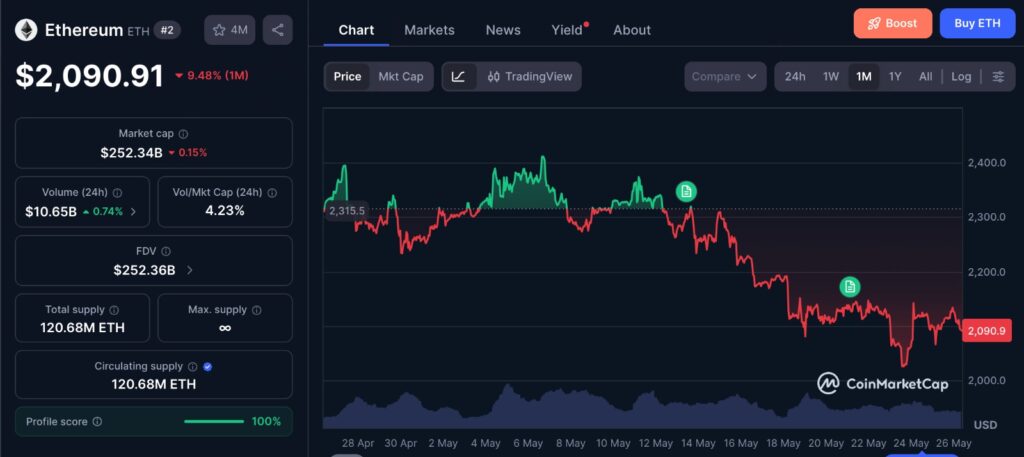This screenshot has height=457, width=1024.
Task: Click the Ethereum diamond logo
Action: [x=27, y=30]
